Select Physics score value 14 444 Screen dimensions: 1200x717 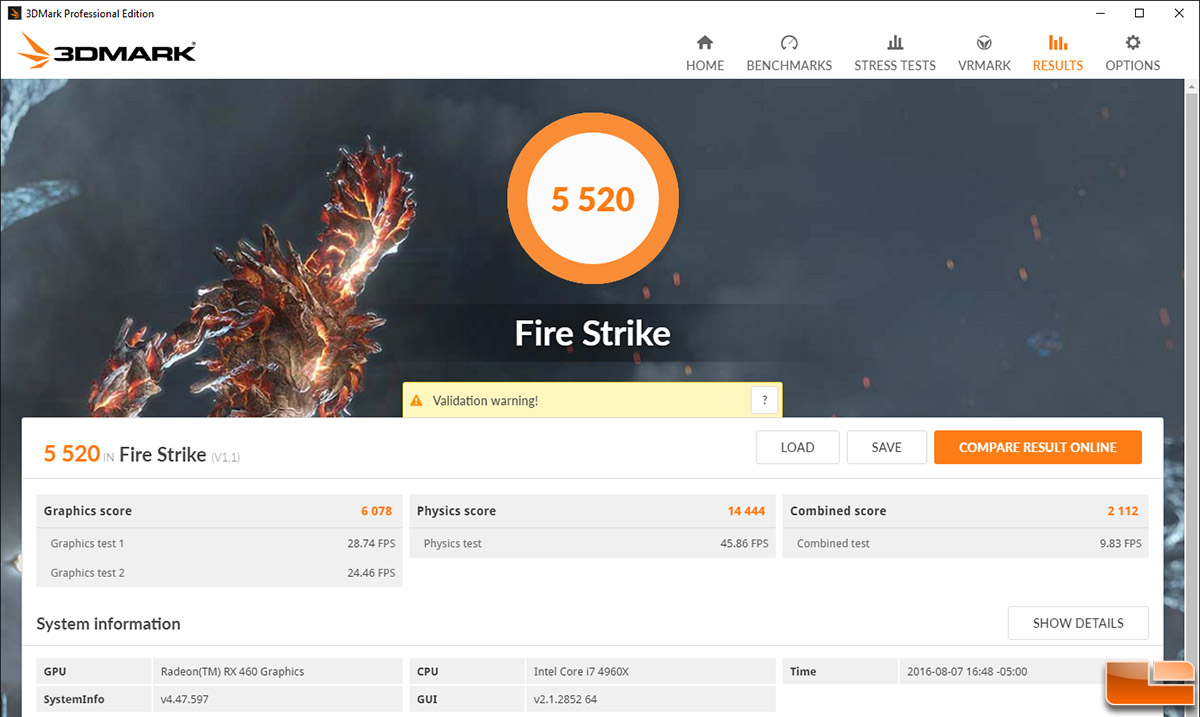[x=746, y=511]
